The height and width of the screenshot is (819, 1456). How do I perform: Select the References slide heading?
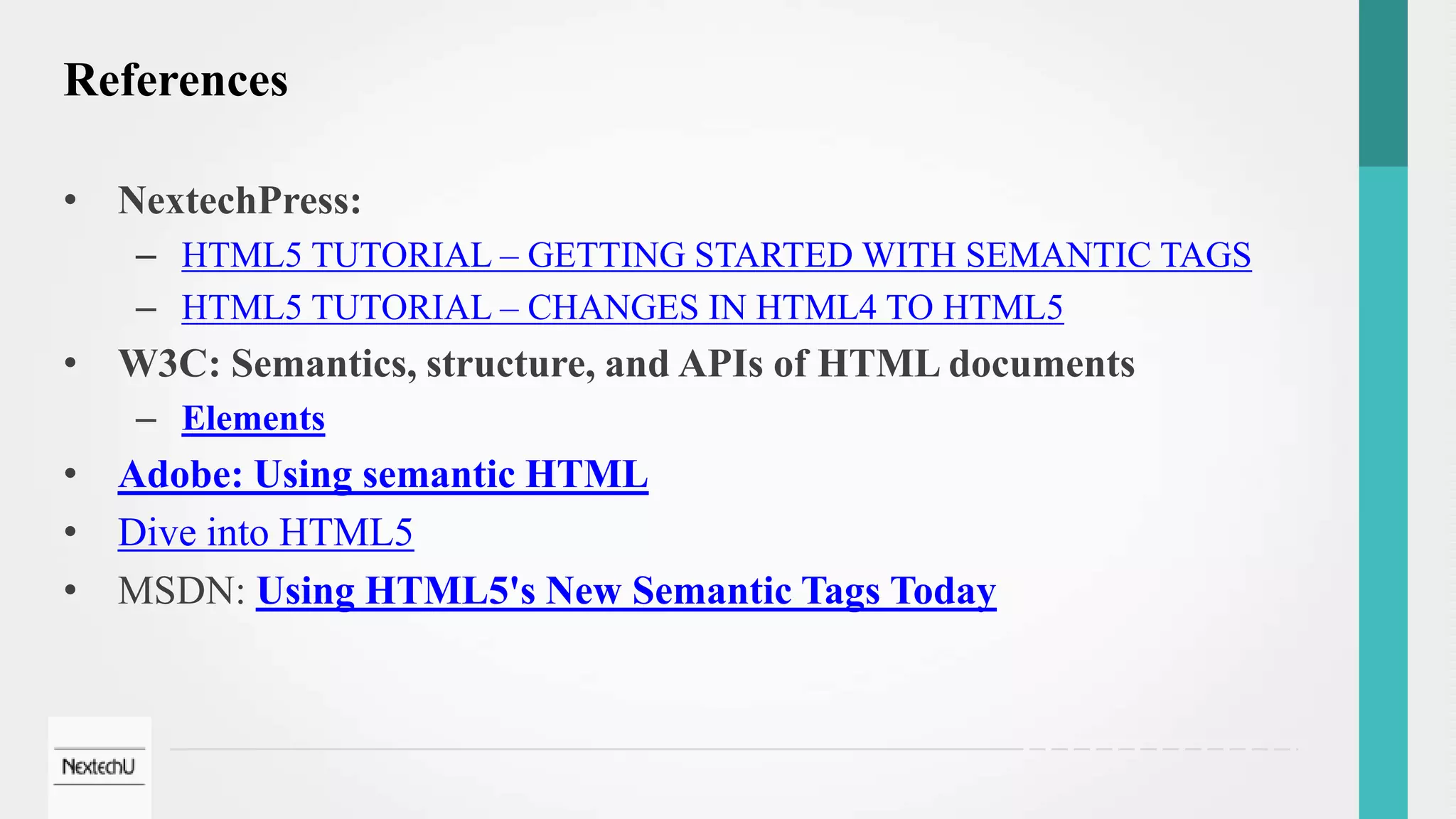[x=176, y=80]
